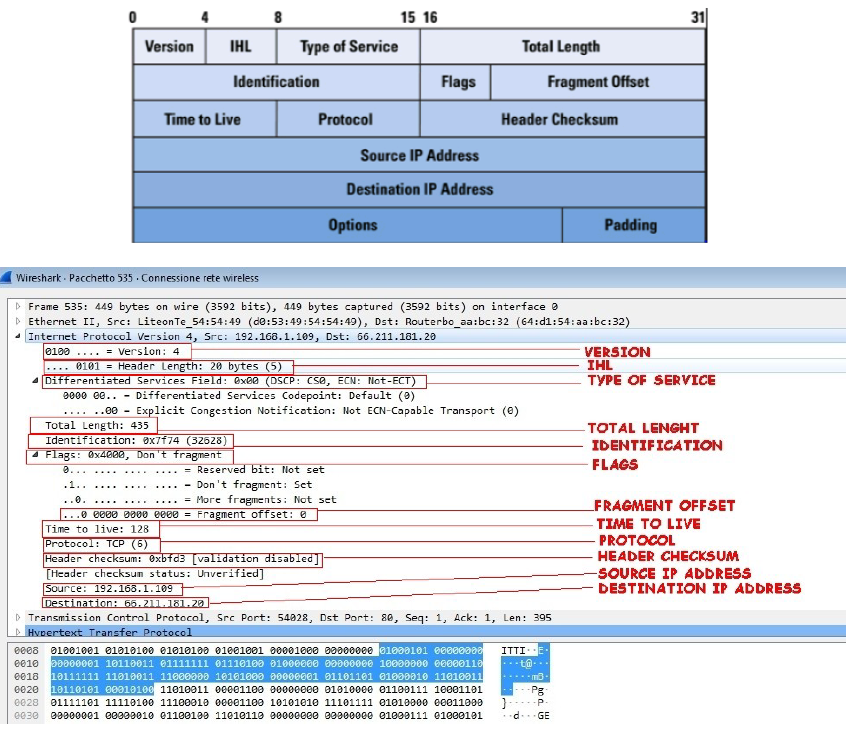Select the Don't fragment: Set flag row
854x737 pixels.
point(200,485)
